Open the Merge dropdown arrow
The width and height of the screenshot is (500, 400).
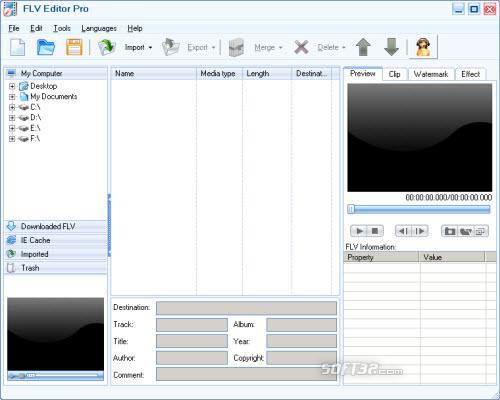click(x=280, y=48)
